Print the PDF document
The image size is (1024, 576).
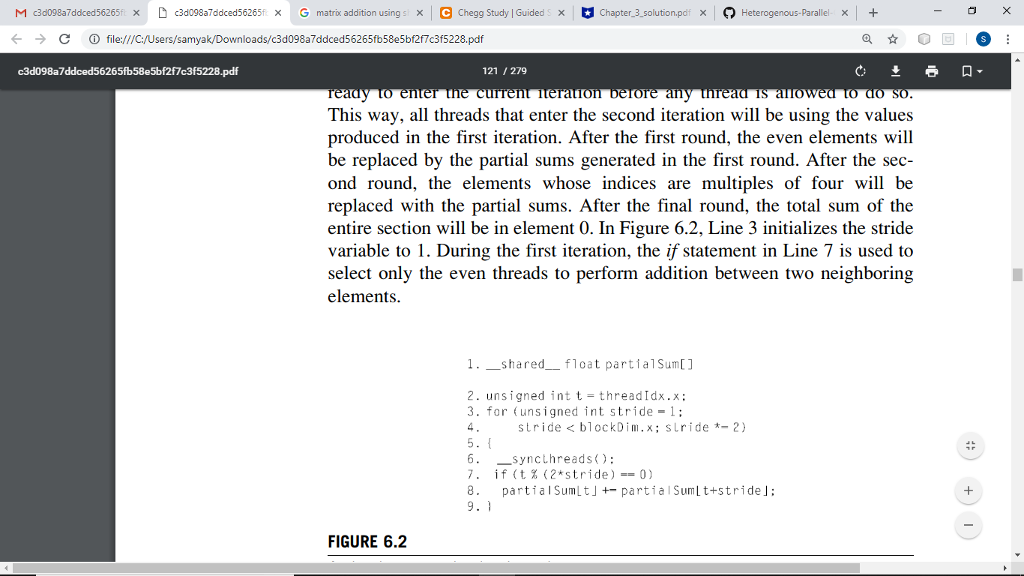click(931, 71)
